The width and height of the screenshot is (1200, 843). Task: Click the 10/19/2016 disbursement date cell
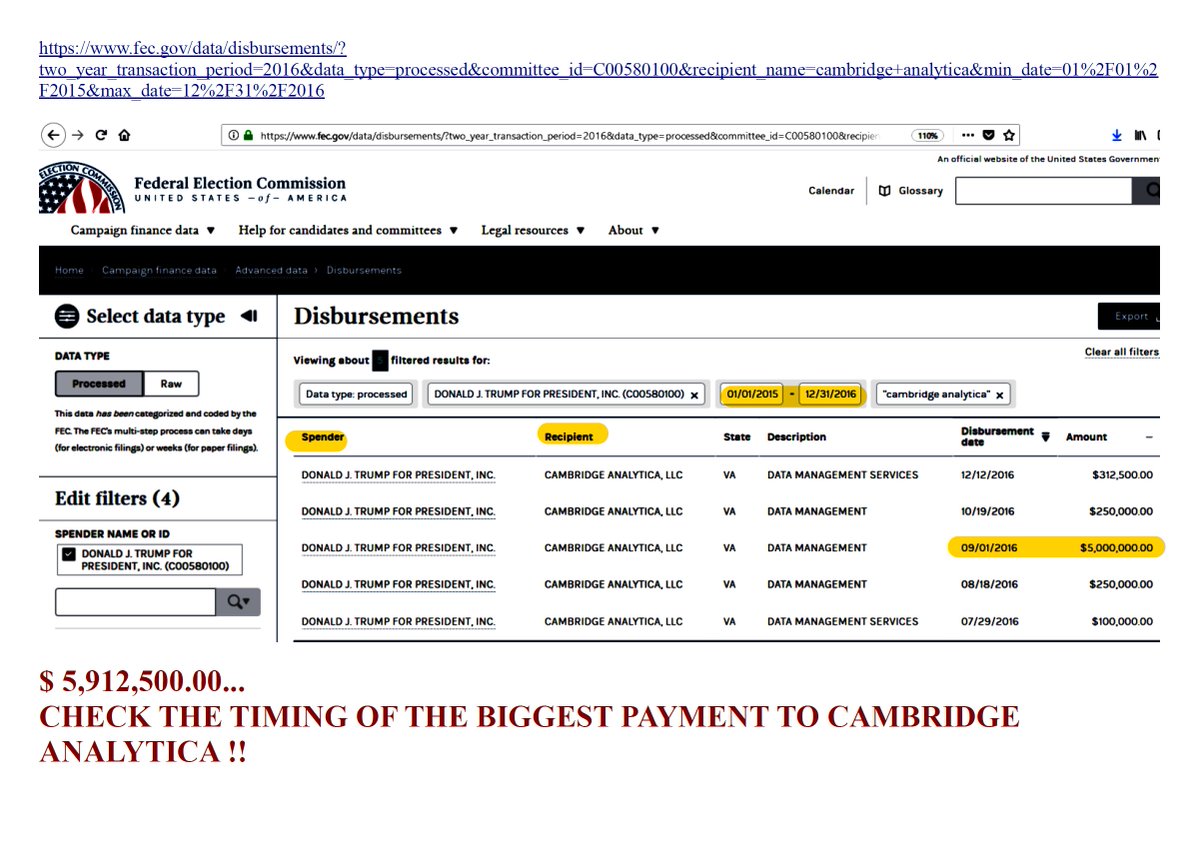pos(988,512)
